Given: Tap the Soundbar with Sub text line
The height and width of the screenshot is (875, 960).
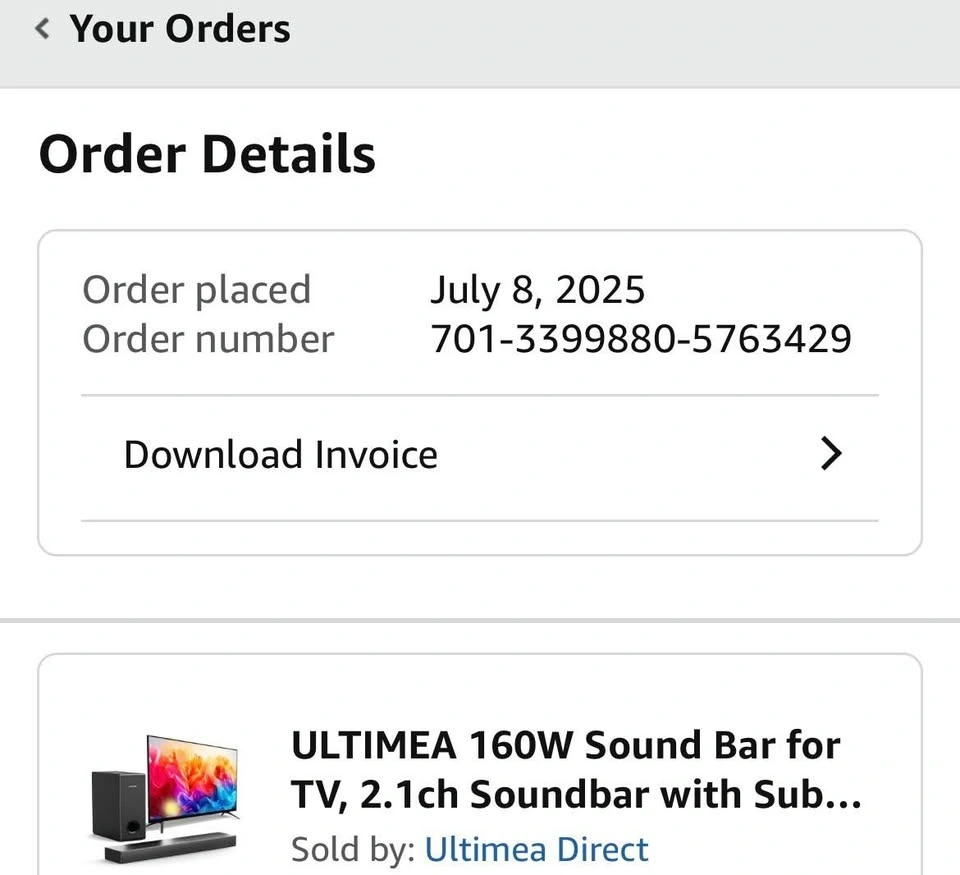Looking at the screenshot, I should point(576,795).
